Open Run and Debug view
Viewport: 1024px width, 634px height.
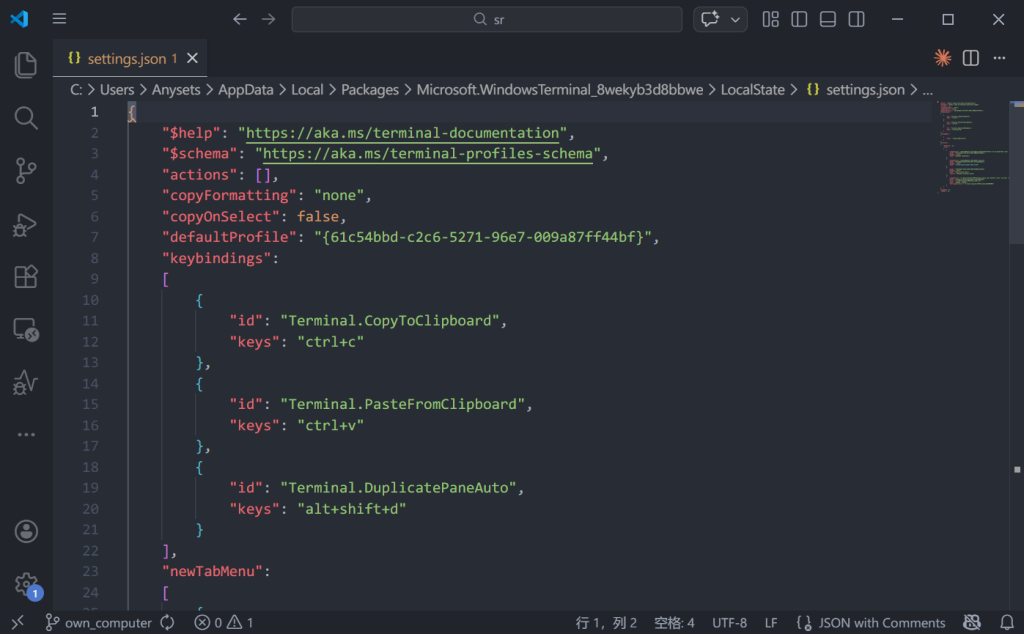pyautogui.click(x=26, y=224)
